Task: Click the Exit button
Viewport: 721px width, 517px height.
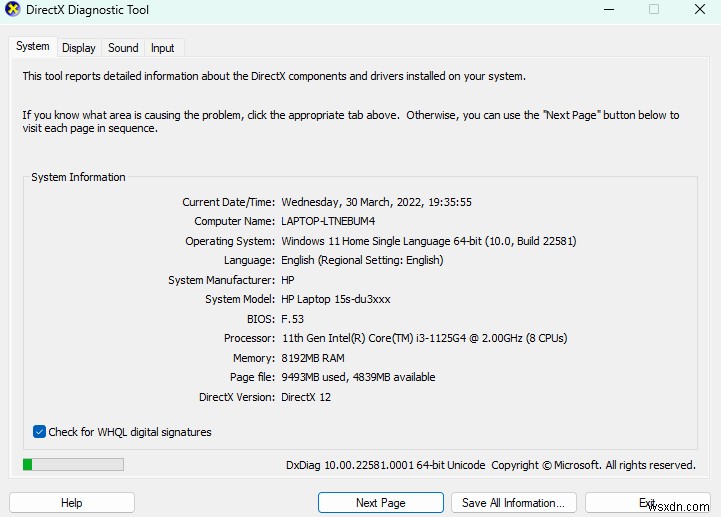Action: [647, 503]
